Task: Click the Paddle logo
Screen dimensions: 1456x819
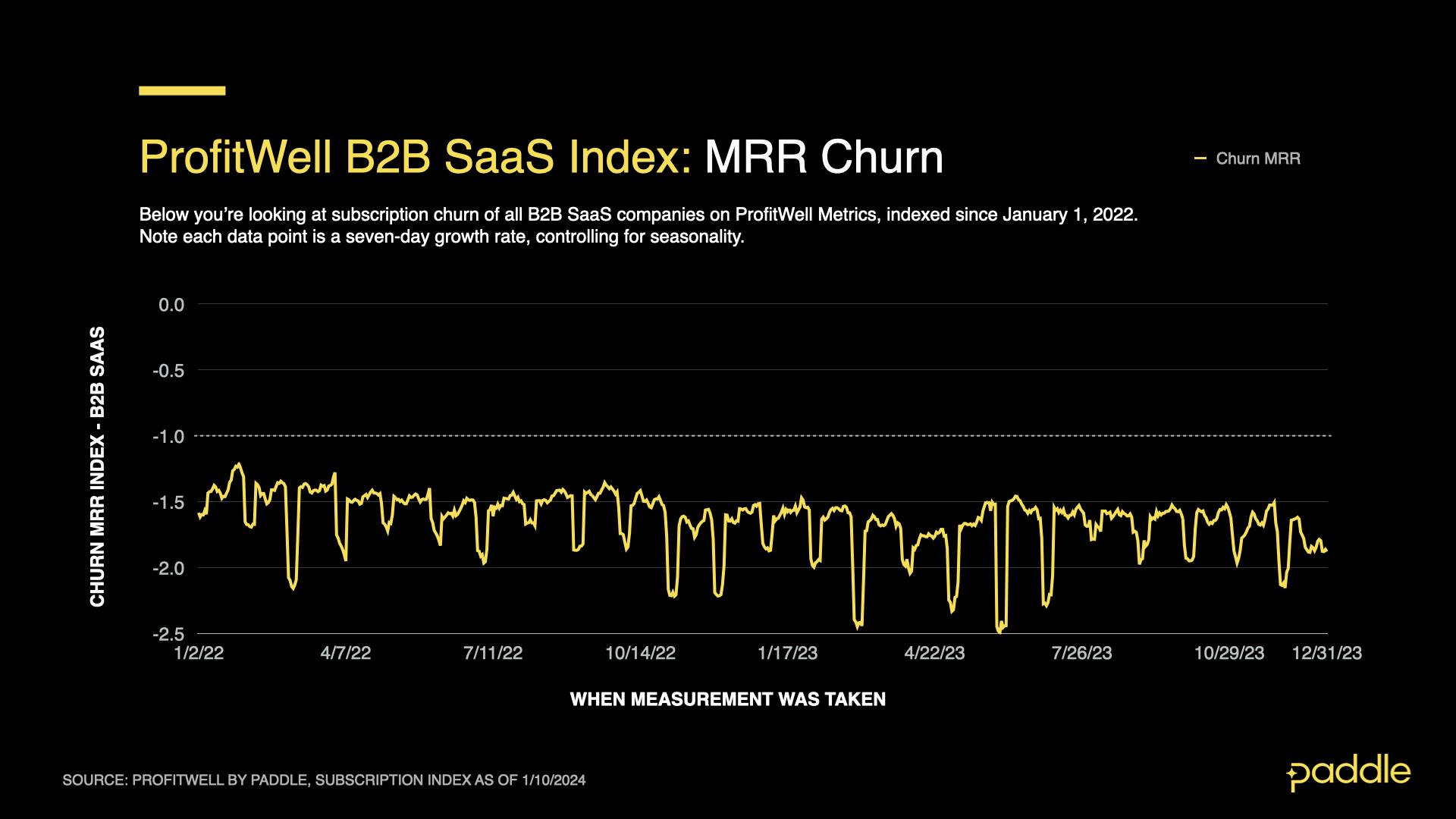Action: (1348, 773)
